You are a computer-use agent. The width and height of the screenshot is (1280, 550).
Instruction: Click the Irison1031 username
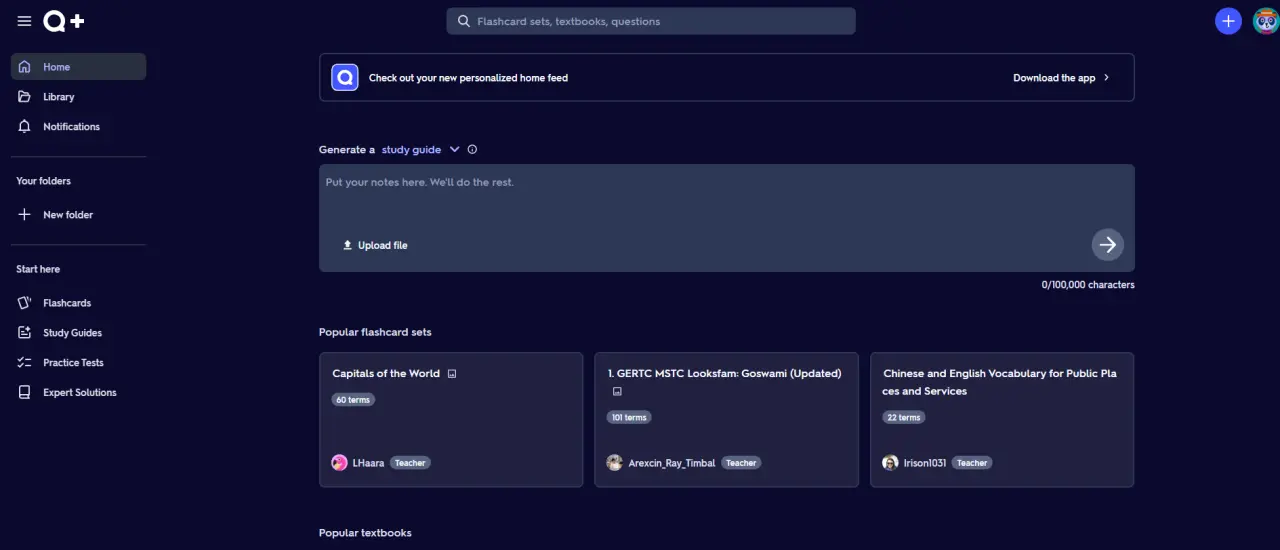925,463
